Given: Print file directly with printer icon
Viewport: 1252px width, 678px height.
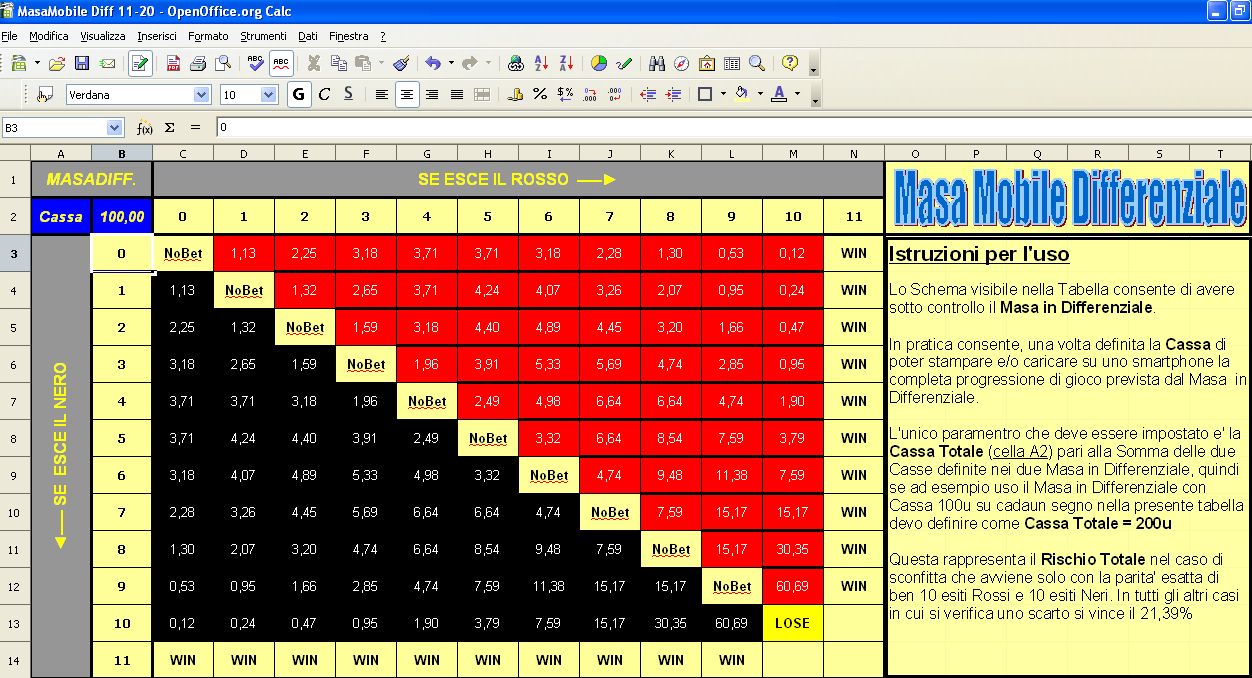Looking at the screenshot, I should point(198,63).
